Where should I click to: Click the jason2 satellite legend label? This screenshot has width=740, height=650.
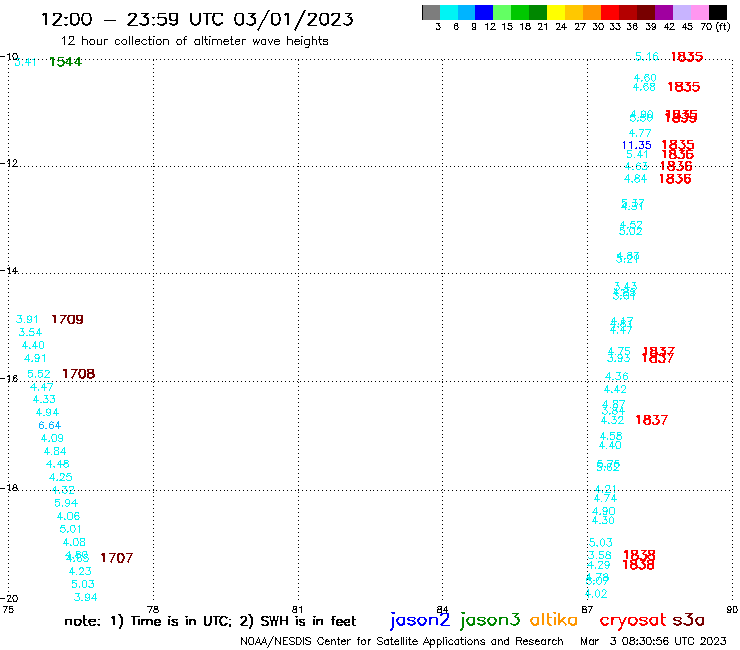tap(420, 620)
